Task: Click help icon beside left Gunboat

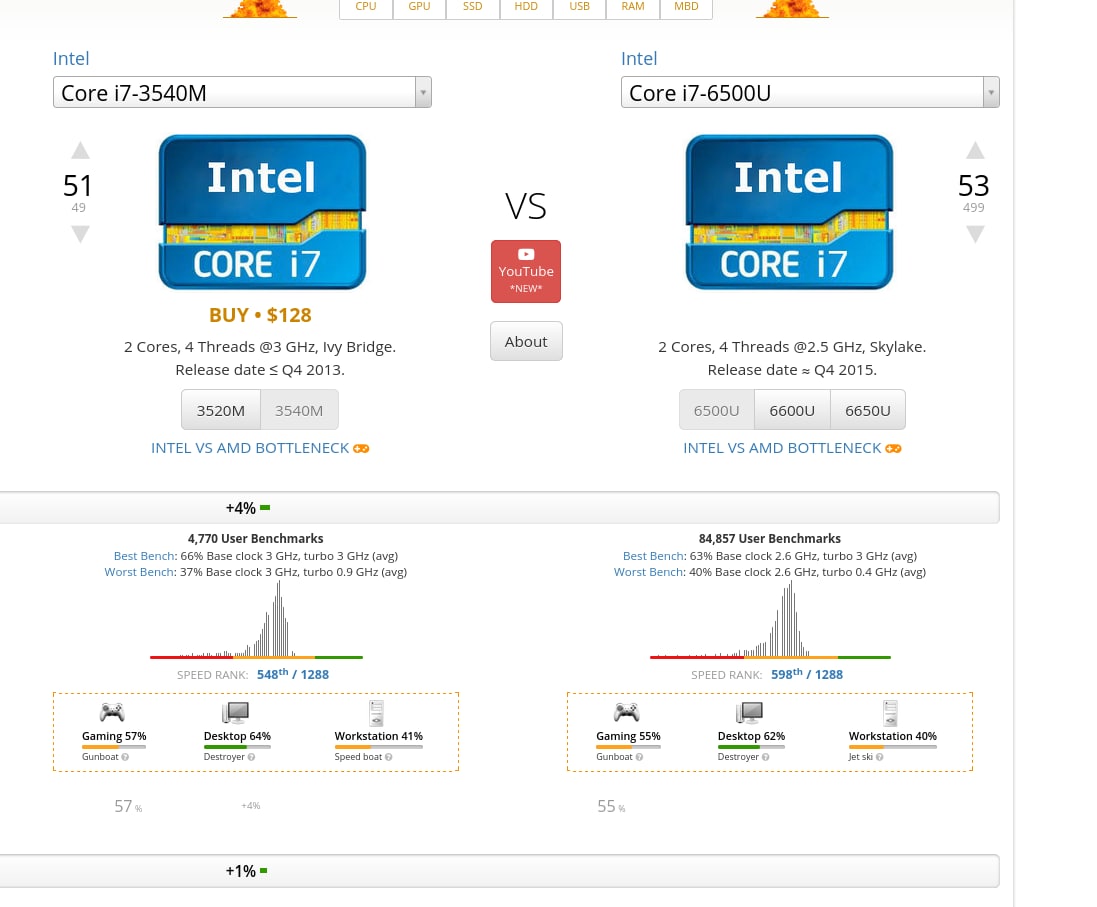Action: click(x=125, y=757)
